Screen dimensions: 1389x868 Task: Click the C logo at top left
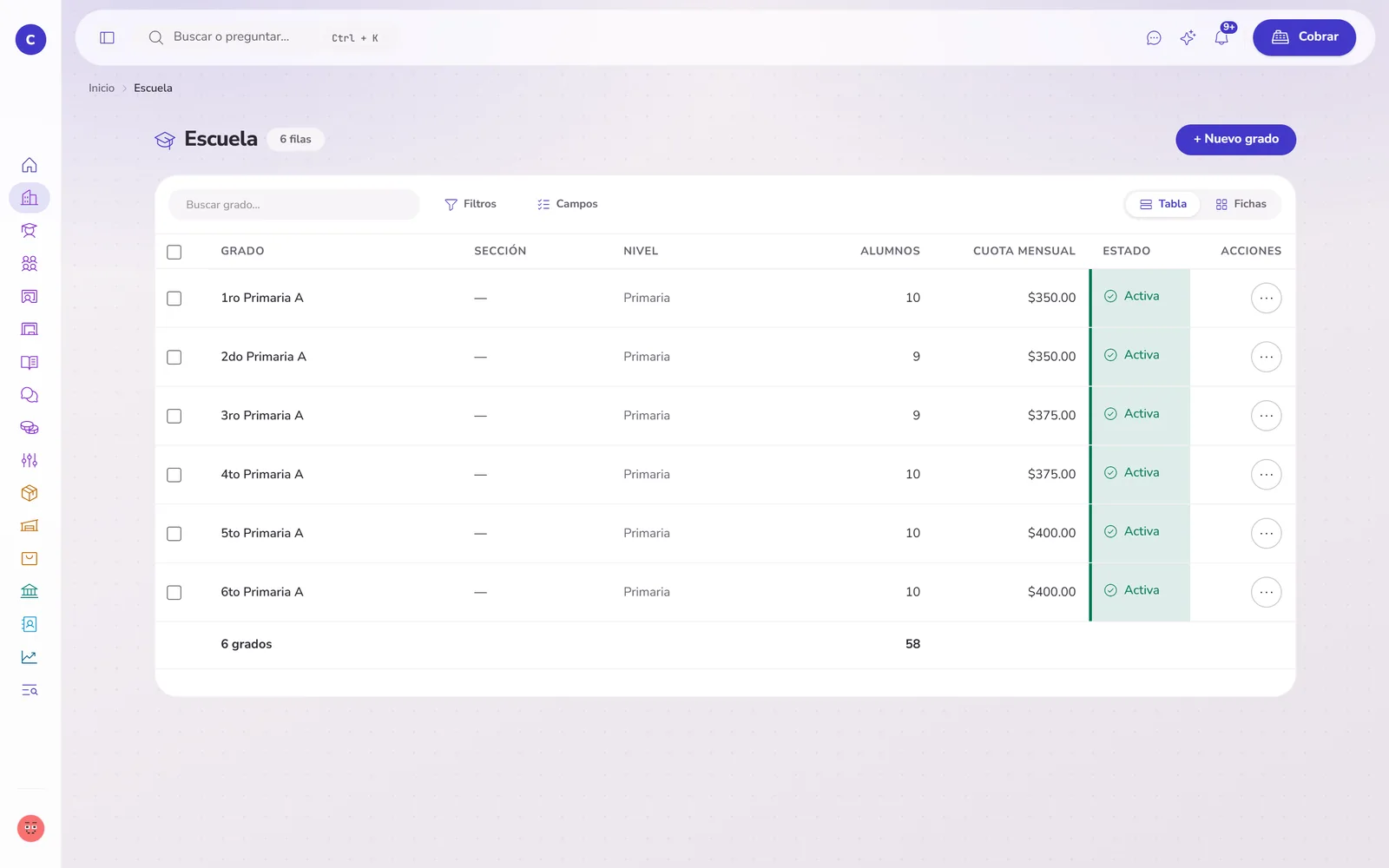tap(30, 39)
